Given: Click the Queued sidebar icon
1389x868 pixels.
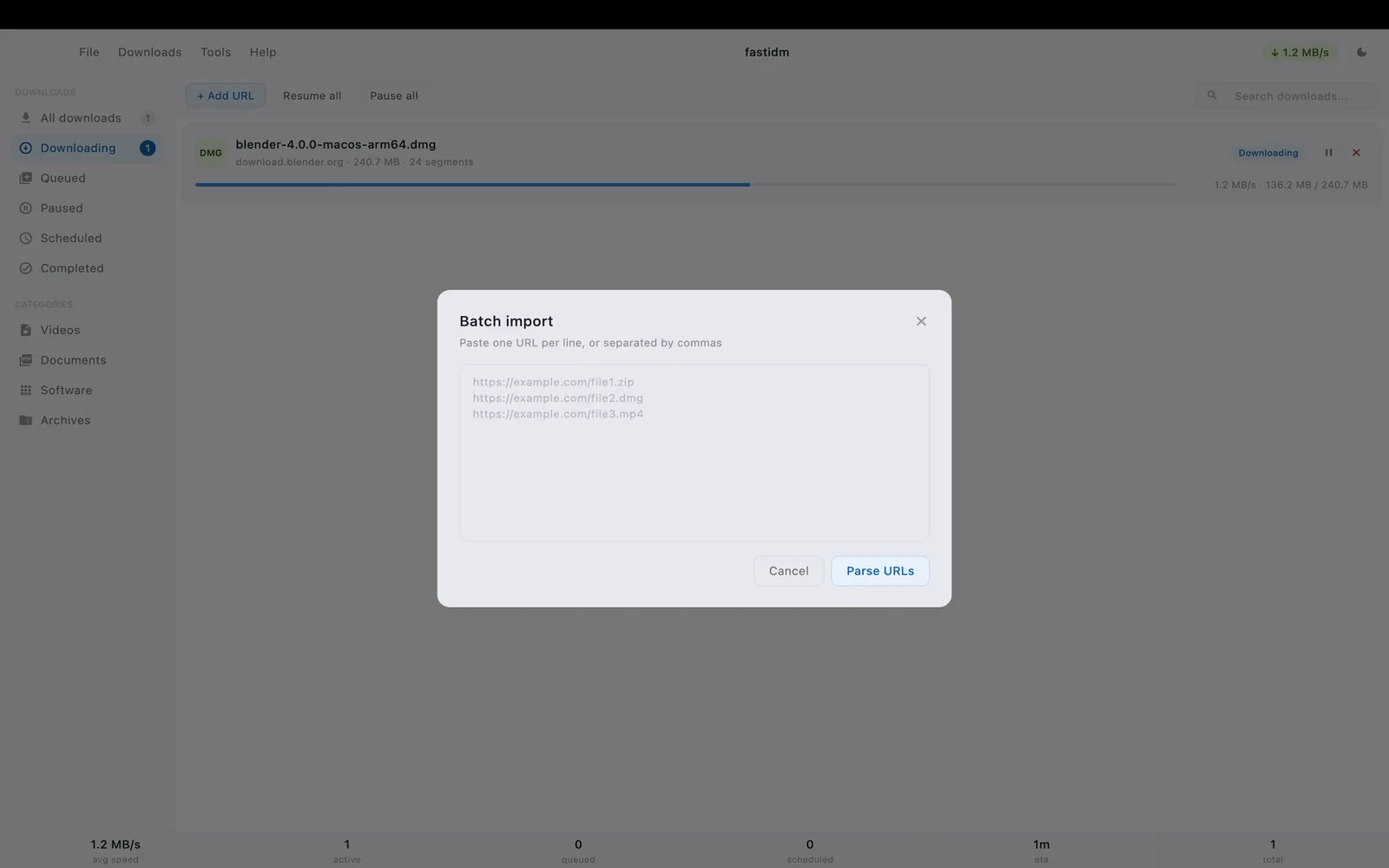Looking at the screenshot, I should tap(26, 178).
